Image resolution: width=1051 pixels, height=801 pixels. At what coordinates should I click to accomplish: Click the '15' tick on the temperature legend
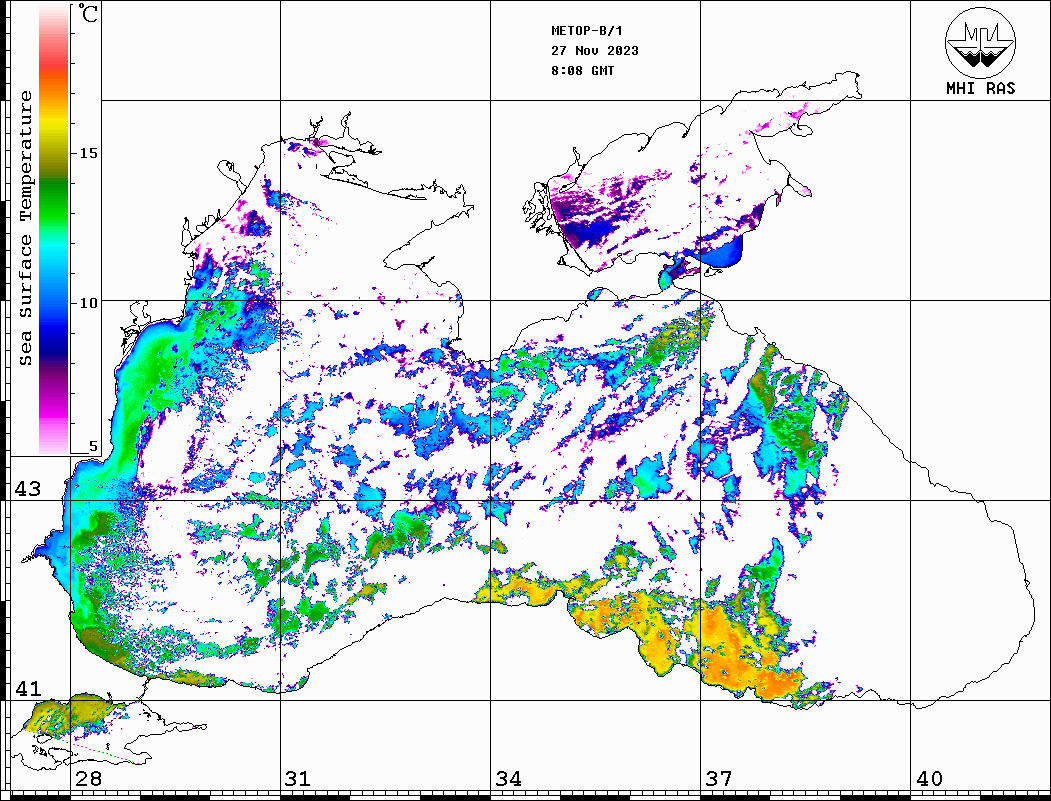88,153
